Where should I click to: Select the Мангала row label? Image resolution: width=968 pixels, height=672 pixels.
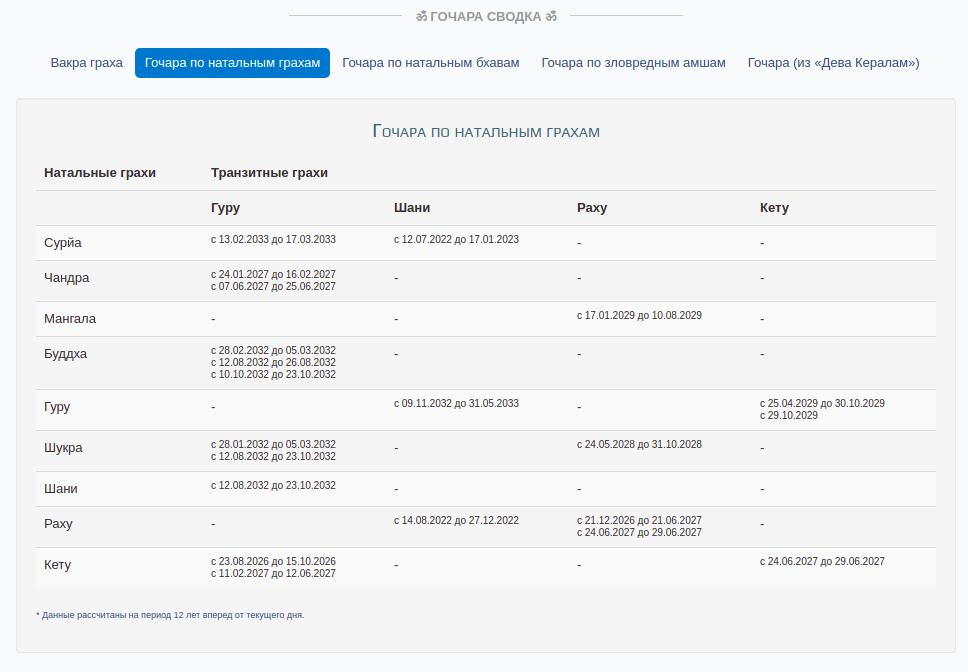pos(70,319)
